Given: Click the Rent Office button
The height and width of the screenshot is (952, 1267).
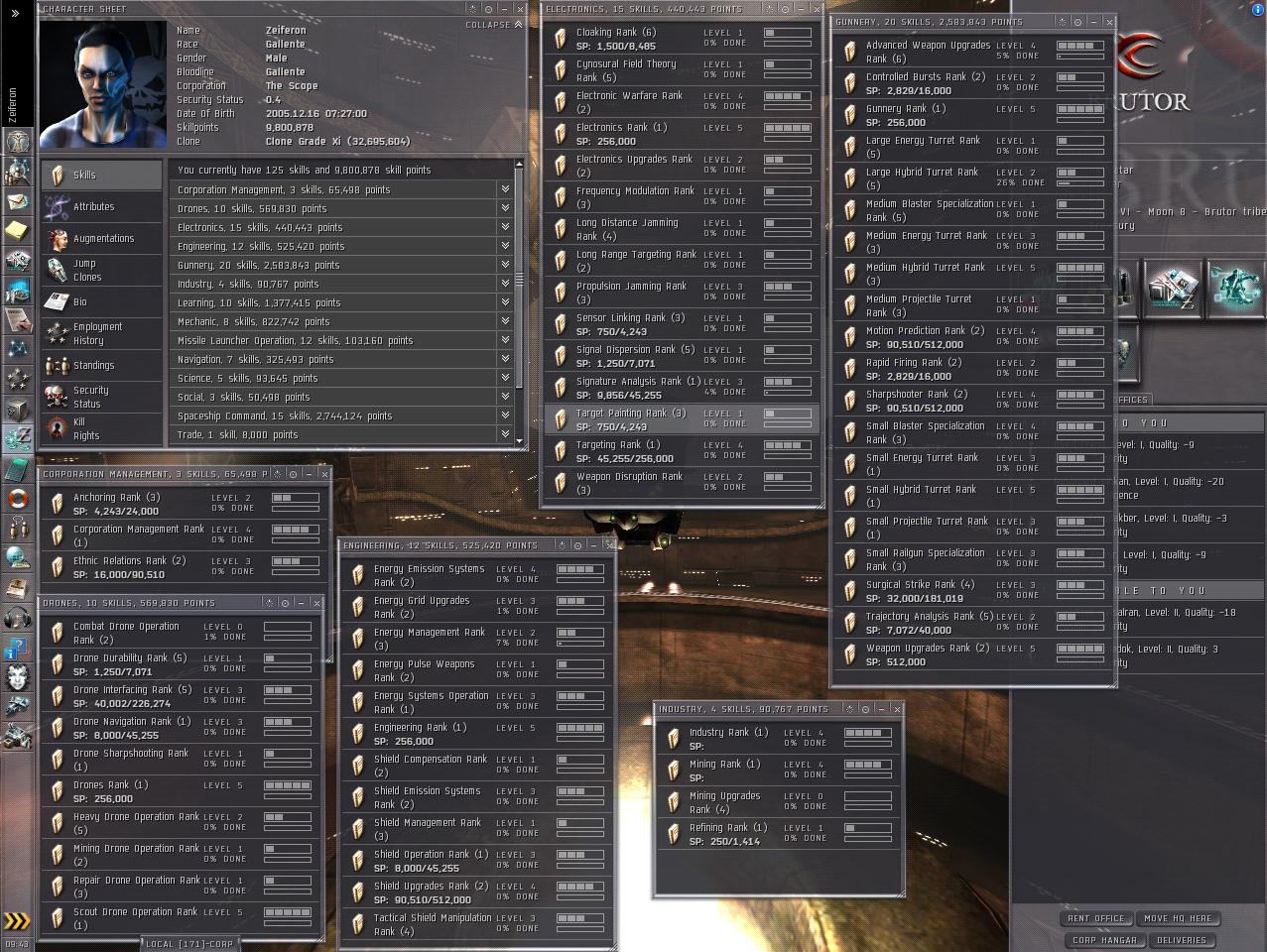Looking at the screenshot, I should click(1096, 918).
